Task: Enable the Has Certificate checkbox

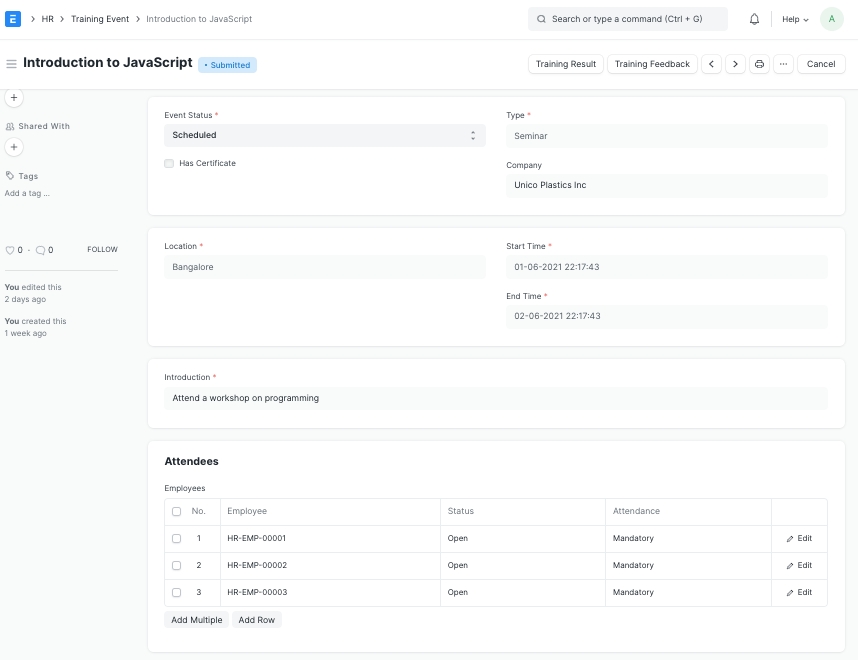Action: [x=170, y=163]
